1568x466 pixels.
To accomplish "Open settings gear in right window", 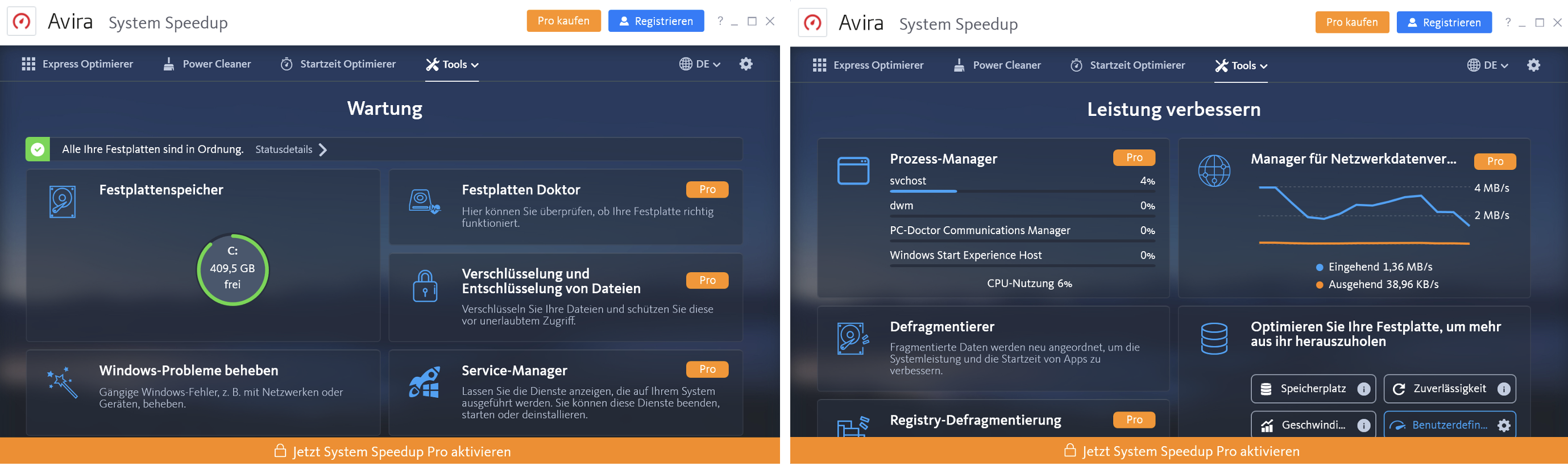I will point(1534,65).
